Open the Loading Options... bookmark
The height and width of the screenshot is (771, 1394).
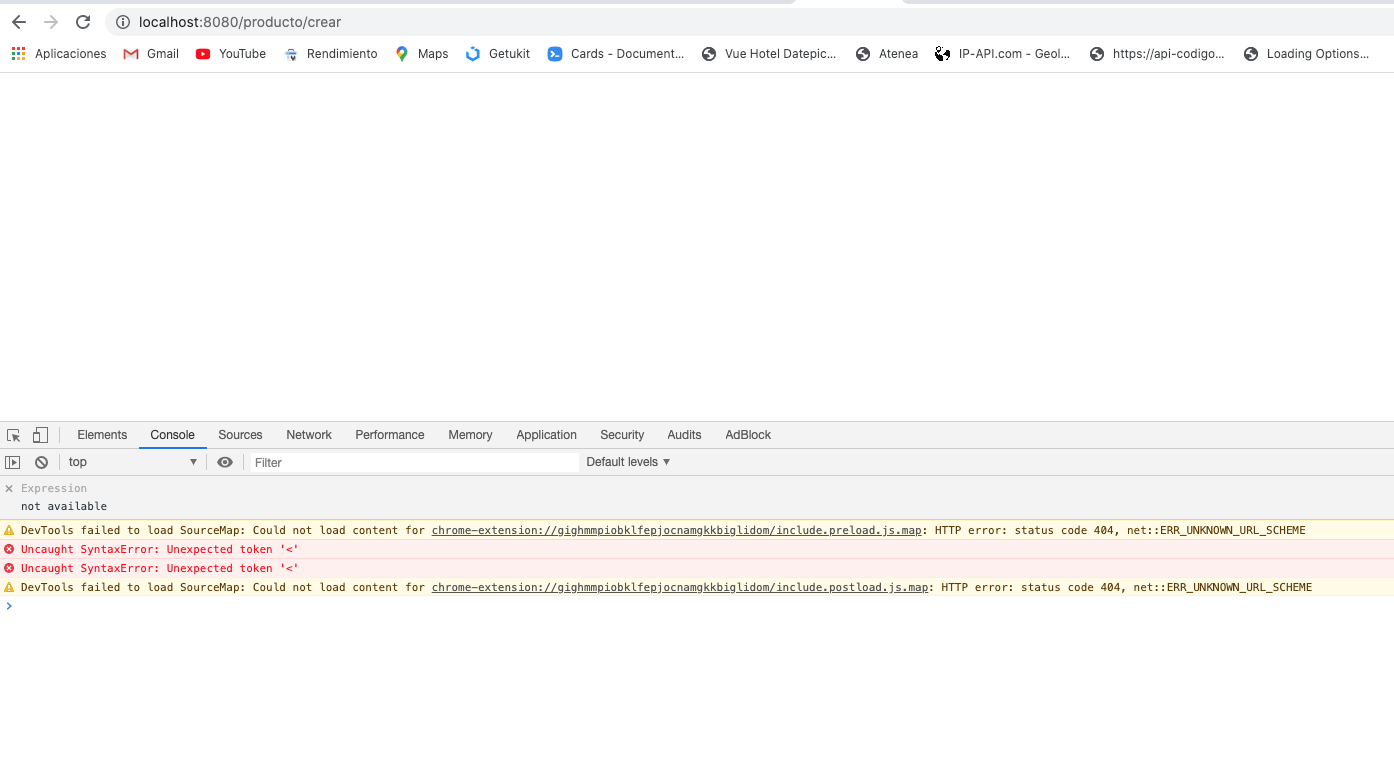[x=1307, y=54]
